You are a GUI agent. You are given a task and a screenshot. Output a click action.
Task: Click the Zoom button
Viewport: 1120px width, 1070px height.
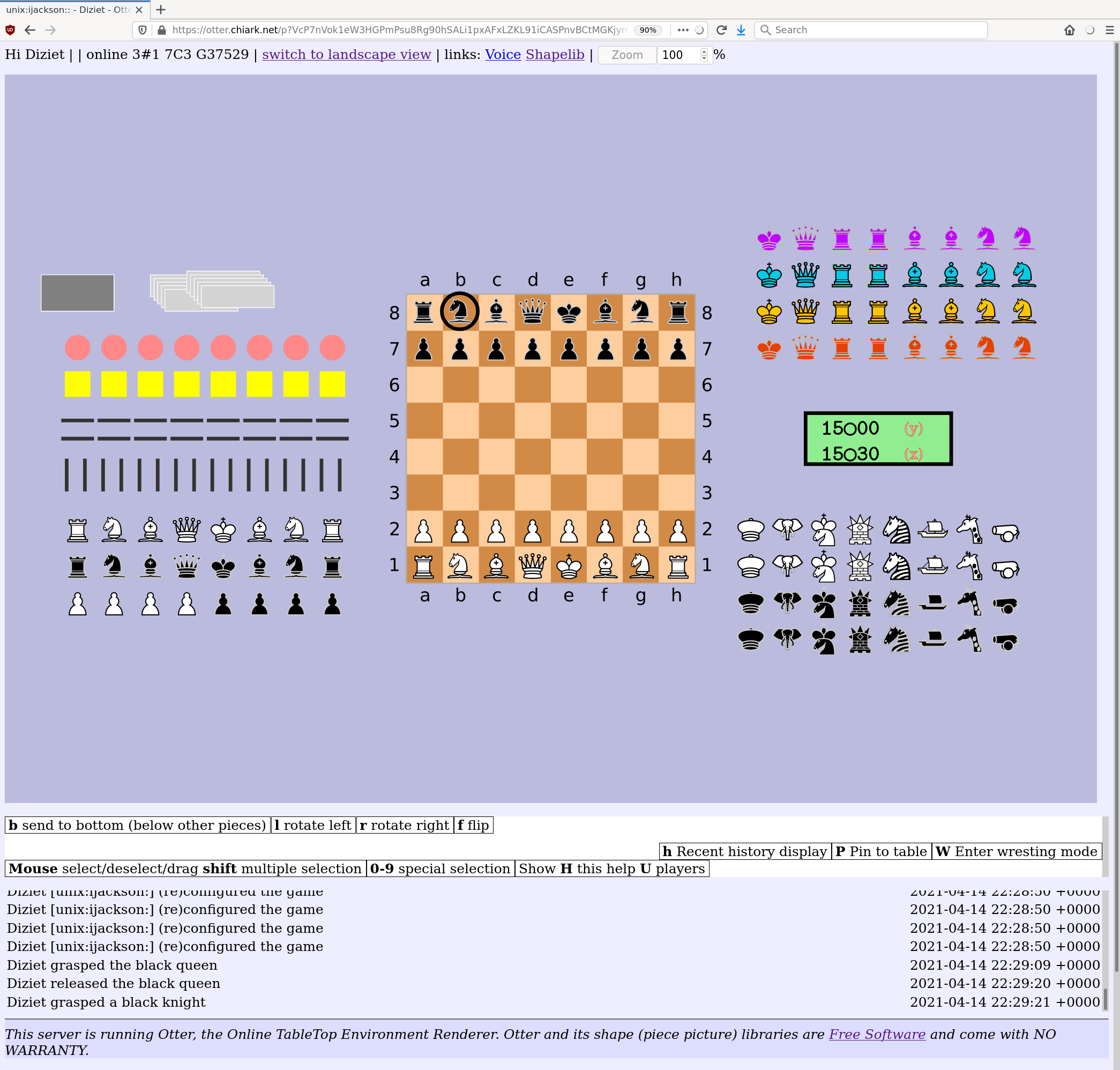point(627,55)
